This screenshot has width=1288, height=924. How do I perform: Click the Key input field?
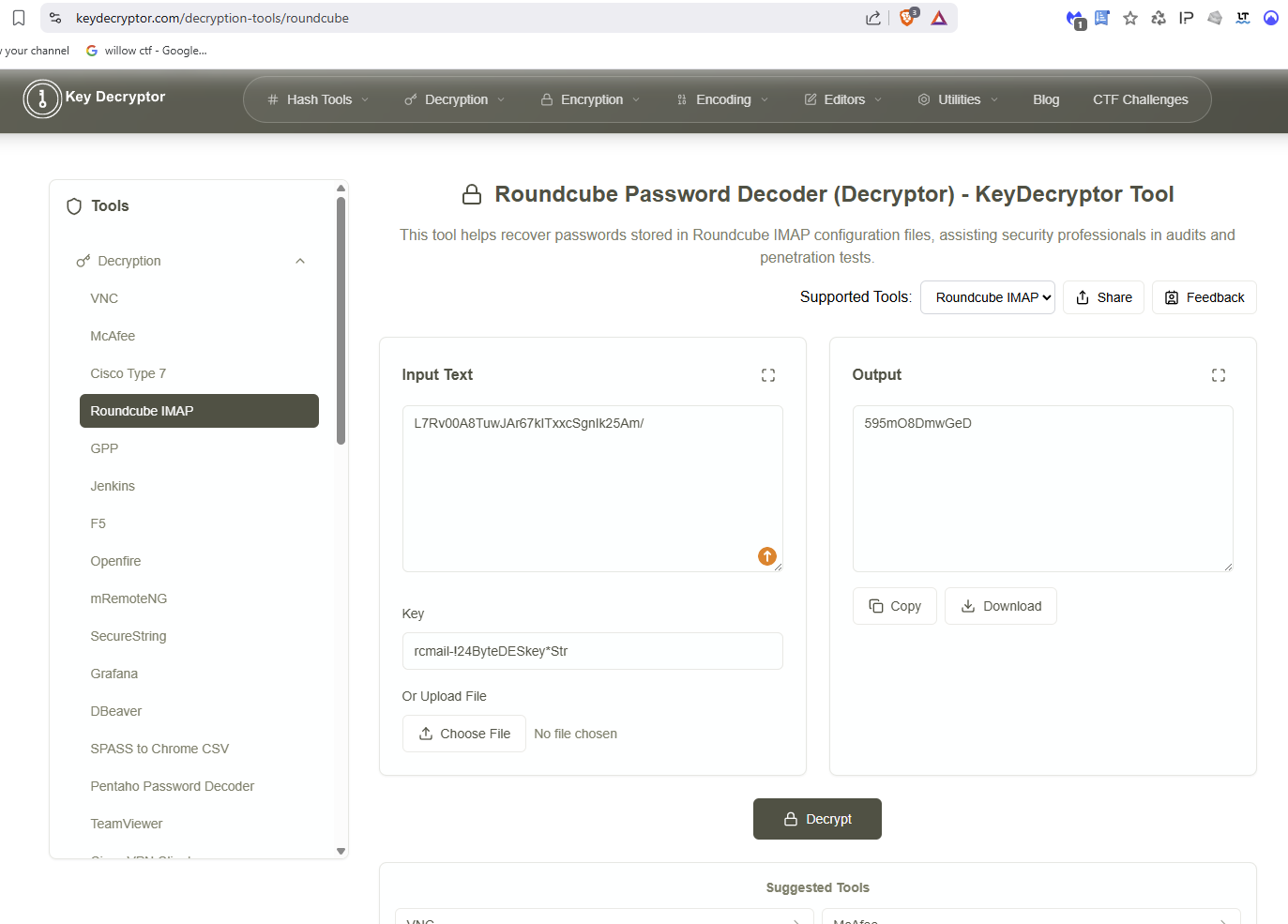click(593, 651)
